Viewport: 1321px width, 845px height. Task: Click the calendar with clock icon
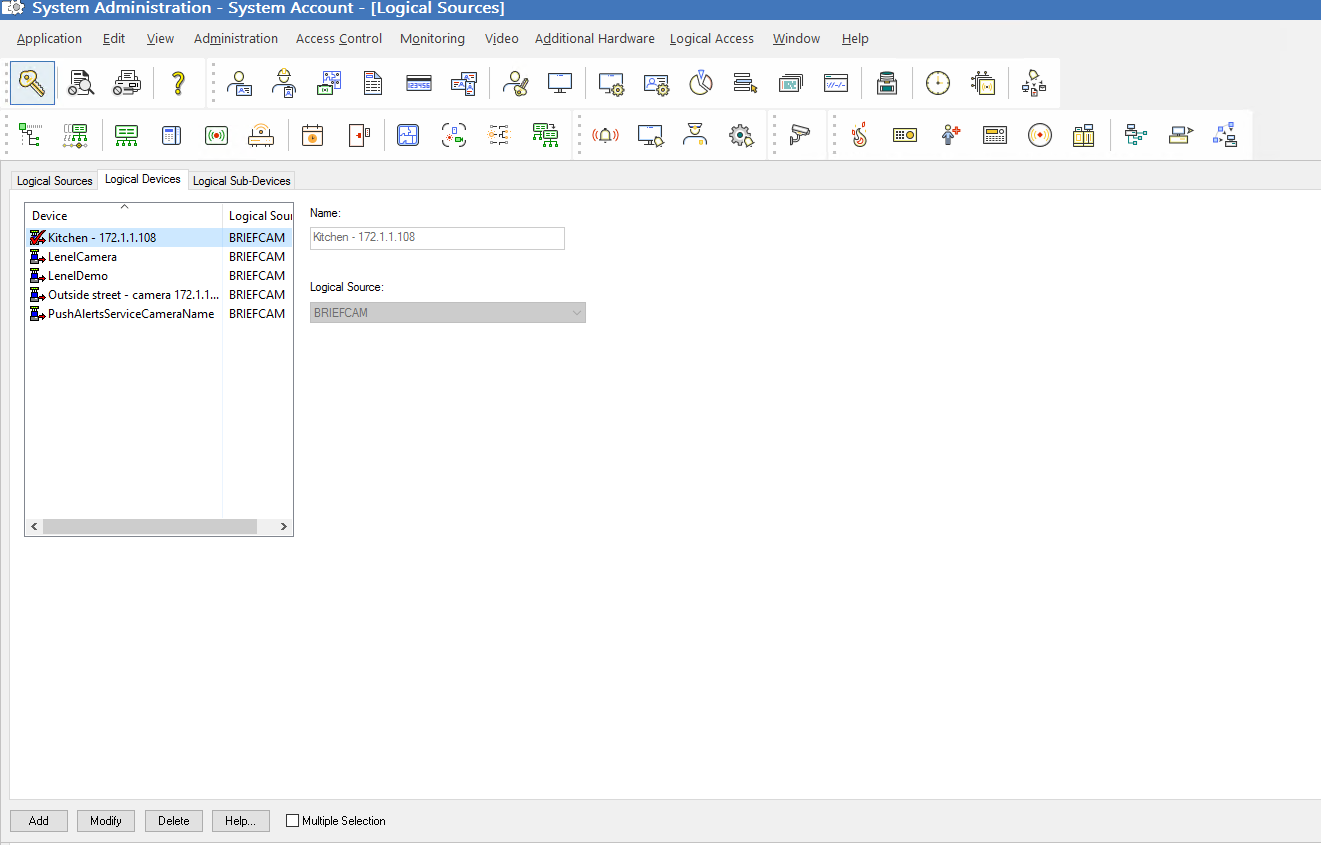coord(313,135)
